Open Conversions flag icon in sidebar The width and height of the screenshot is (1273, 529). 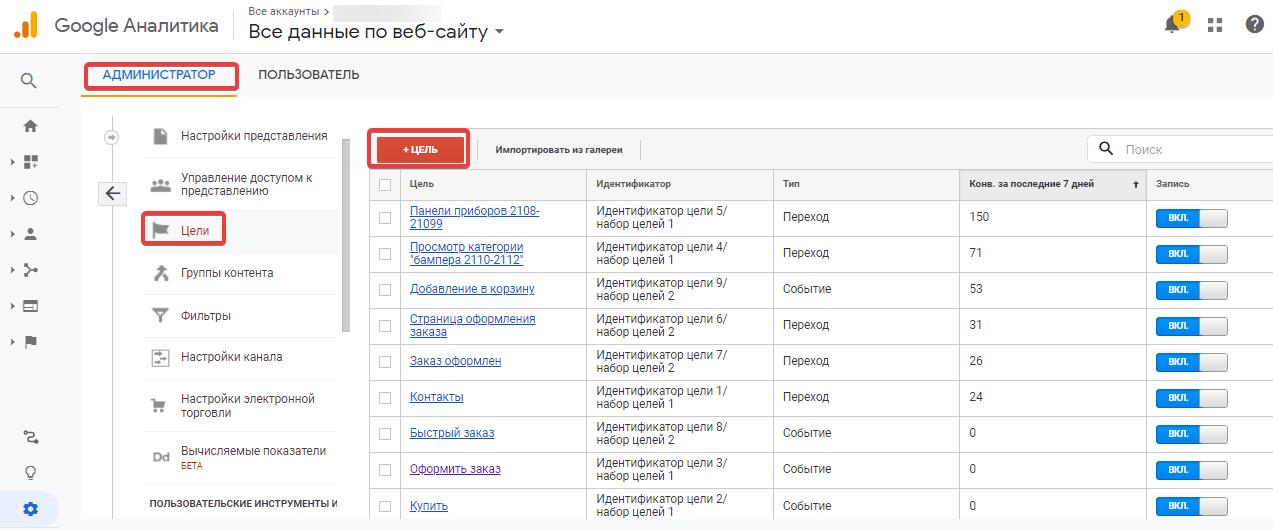(30, 342)
